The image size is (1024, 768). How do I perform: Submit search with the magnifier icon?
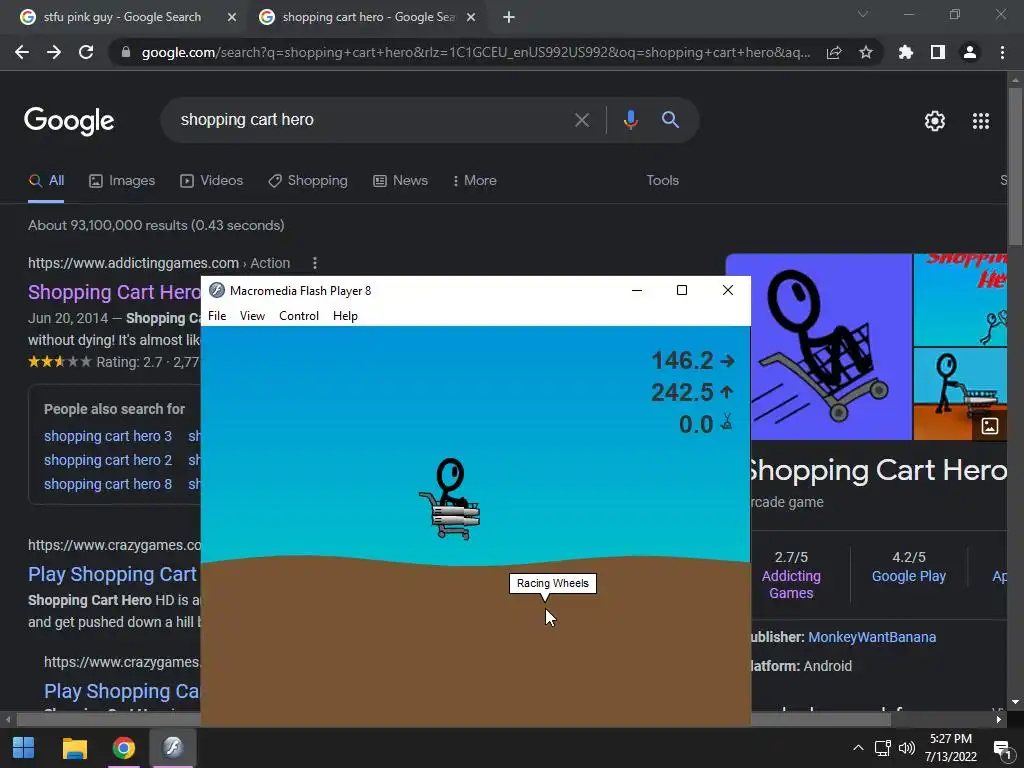pyautogui.click(x=670, y=120)
